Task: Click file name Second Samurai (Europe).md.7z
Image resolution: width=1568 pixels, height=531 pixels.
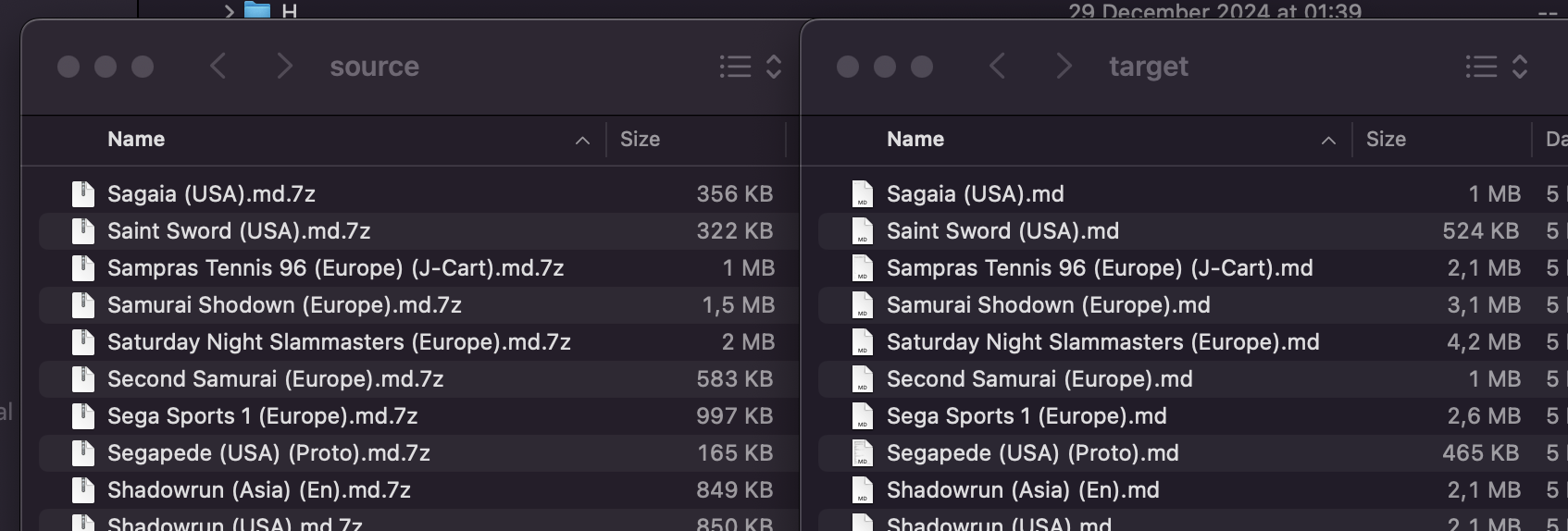Action: point(276,378)
